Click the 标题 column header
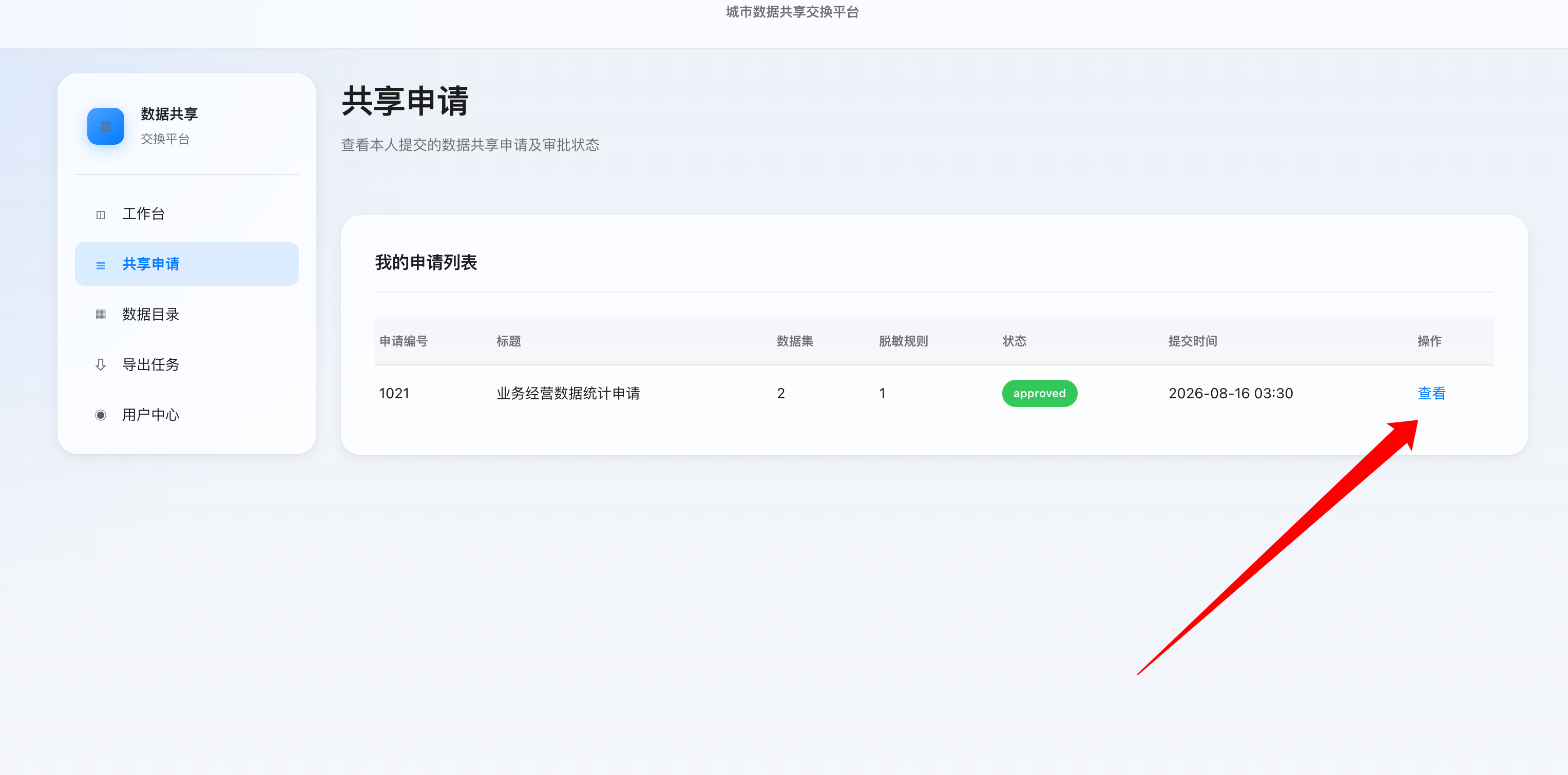Screen dimensions: 1568x775 508,341
